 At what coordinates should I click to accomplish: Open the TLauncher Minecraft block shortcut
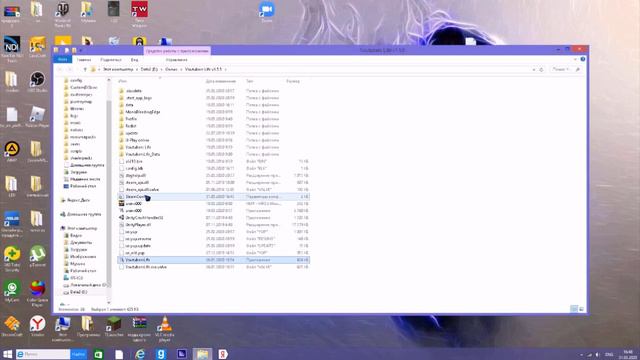click(x=114, y=326)
